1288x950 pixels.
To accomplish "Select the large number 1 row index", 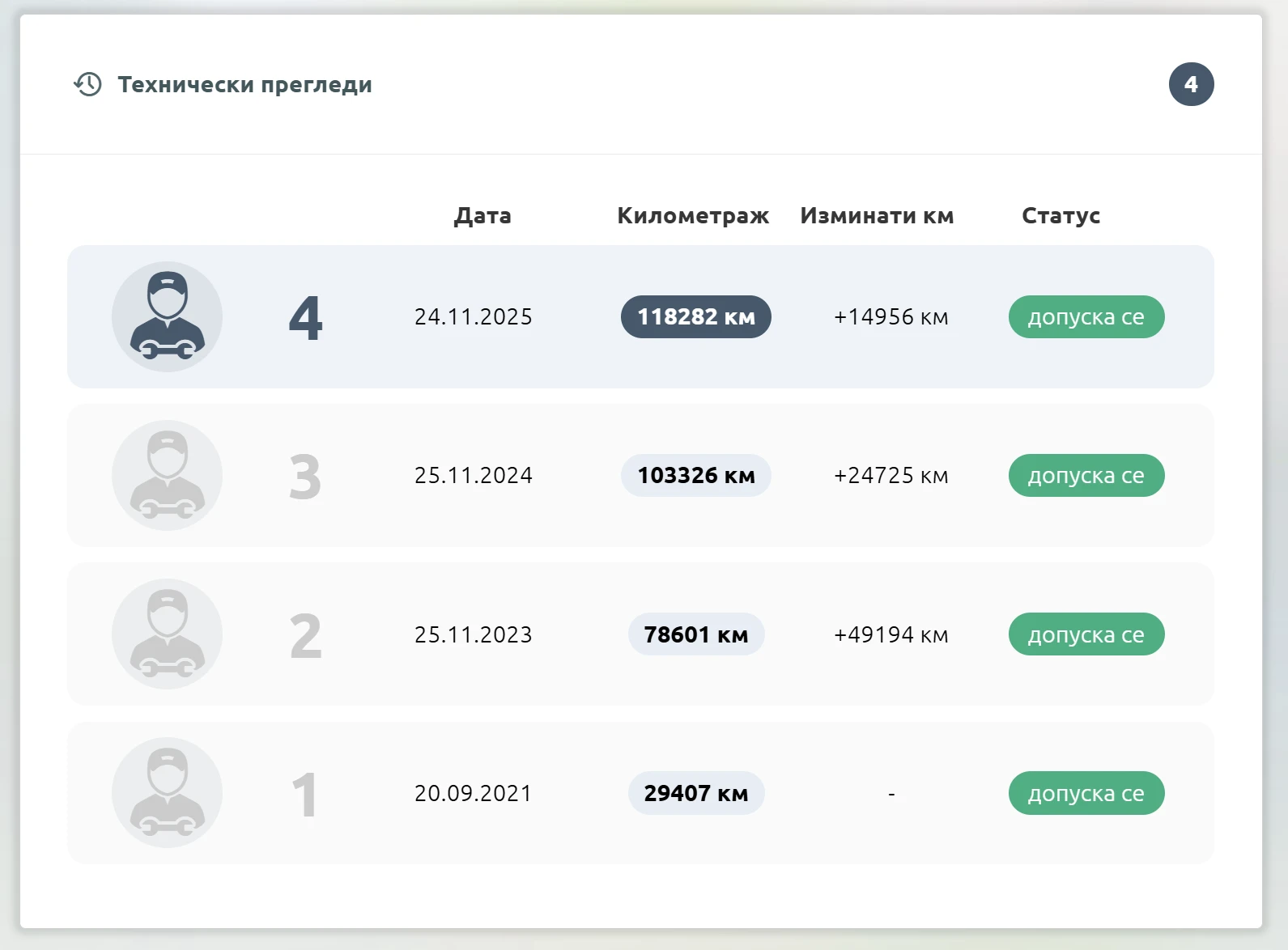I will point(305,794).
